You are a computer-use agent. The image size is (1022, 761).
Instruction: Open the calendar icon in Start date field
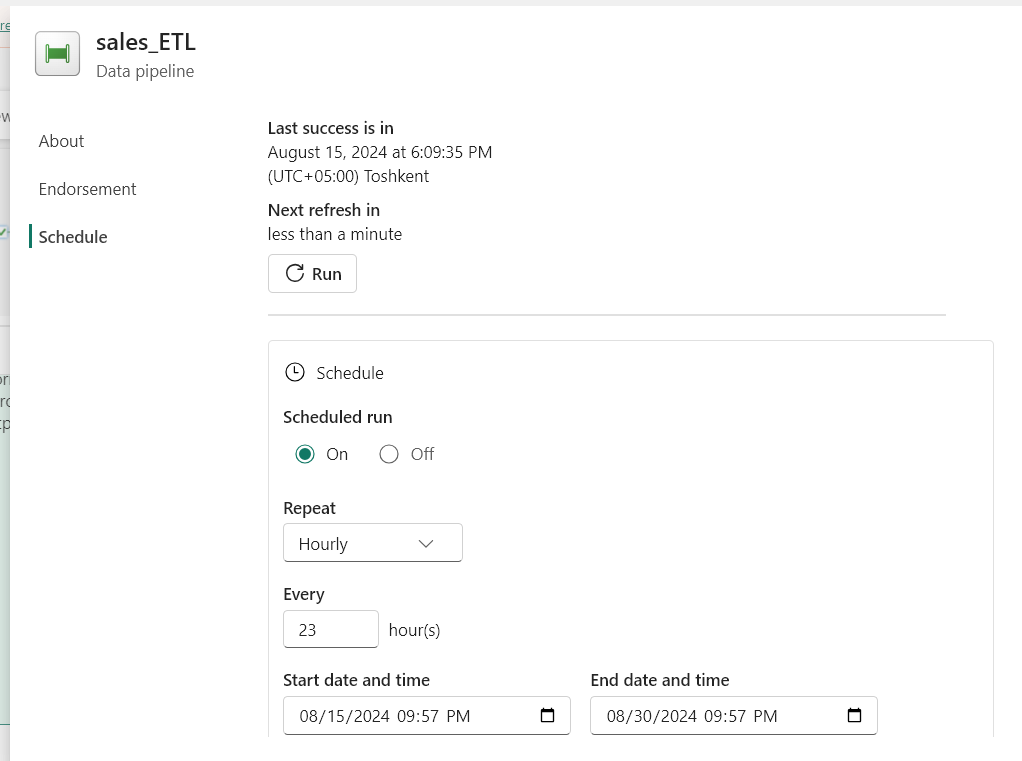[546, 715]
